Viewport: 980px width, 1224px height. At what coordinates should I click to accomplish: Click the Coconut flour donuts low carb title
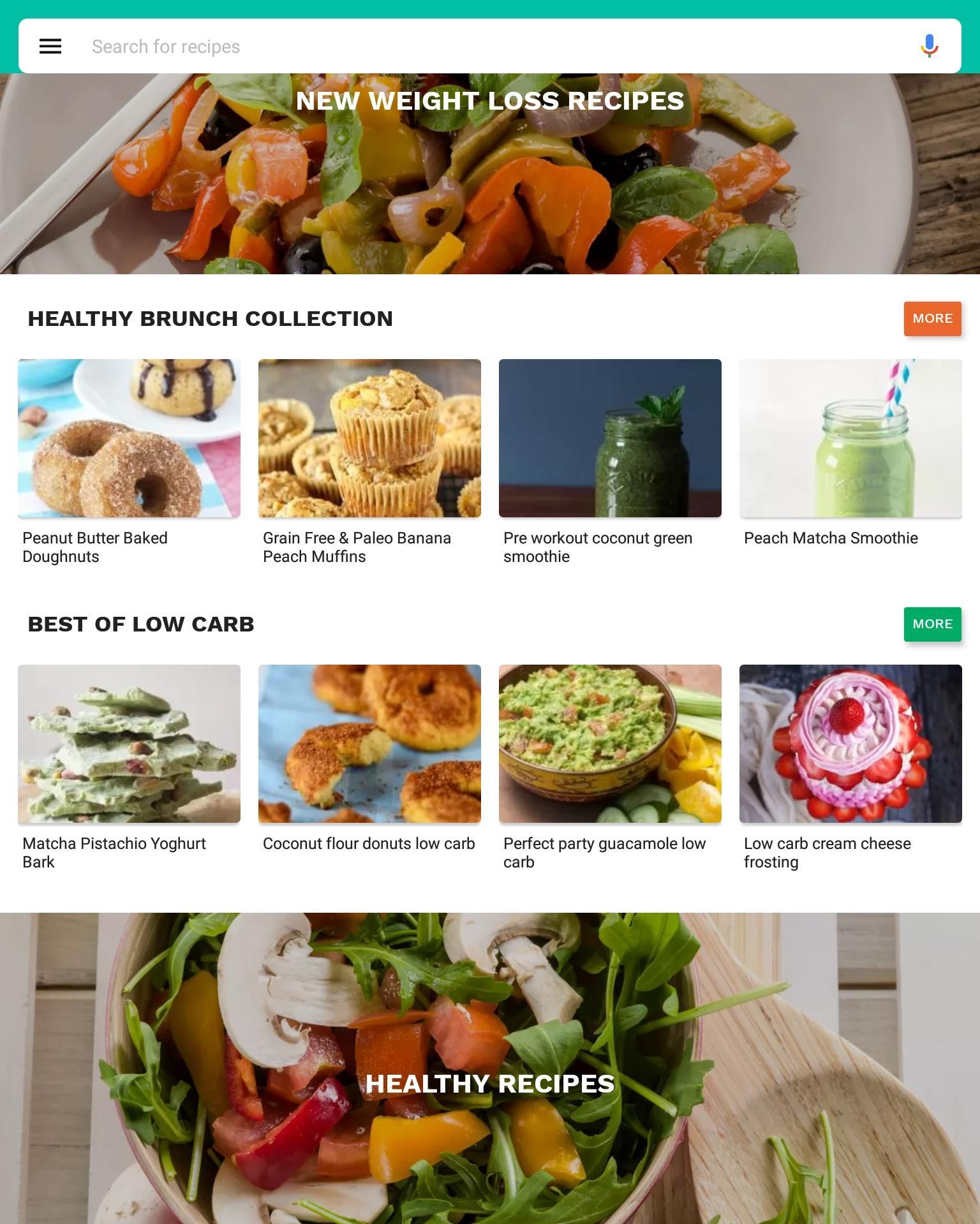coord(369,844)
